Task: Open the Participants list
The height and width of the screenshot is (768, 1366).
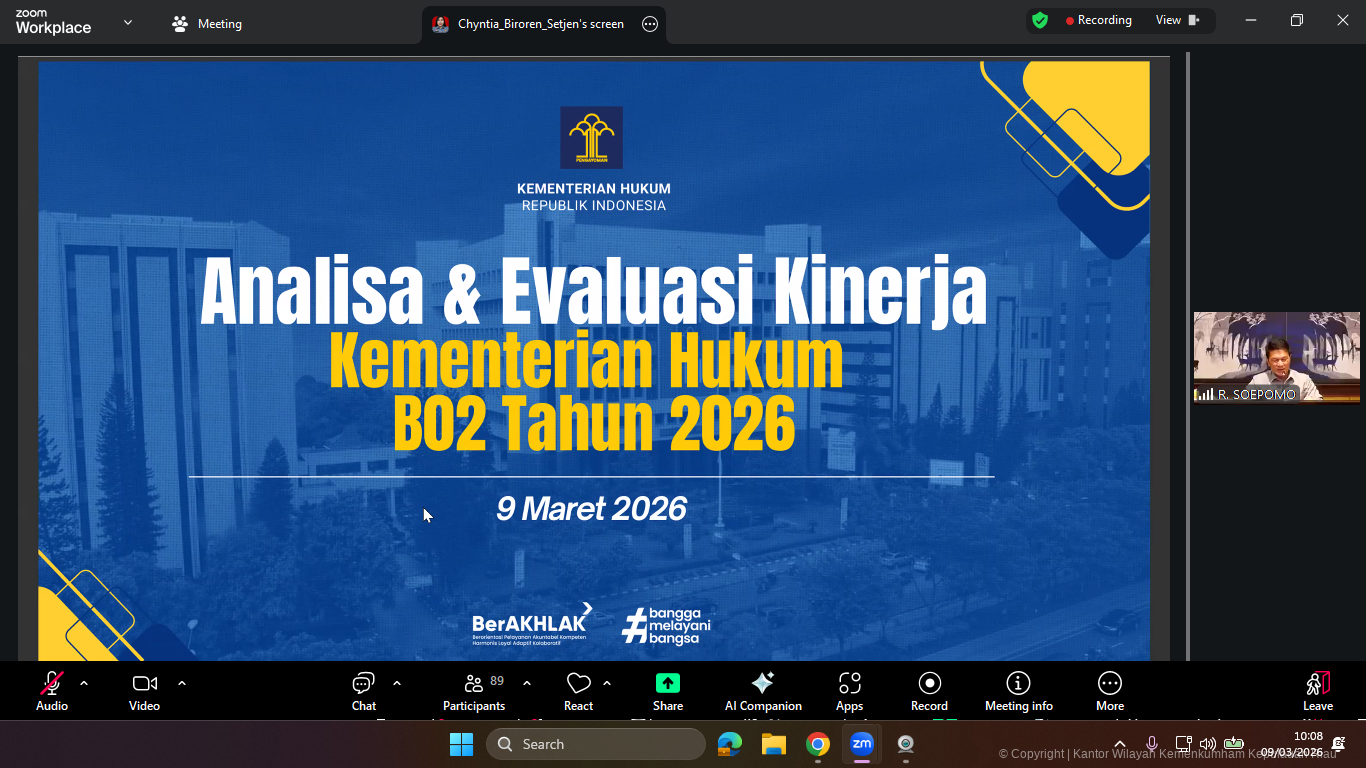Action: tap(474, 691)
